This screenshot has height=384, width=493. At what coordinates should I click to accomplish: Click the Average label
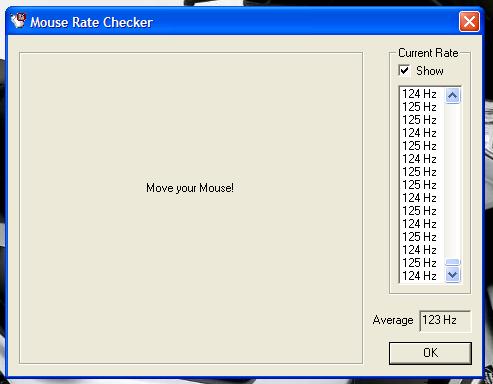[393, 320]
